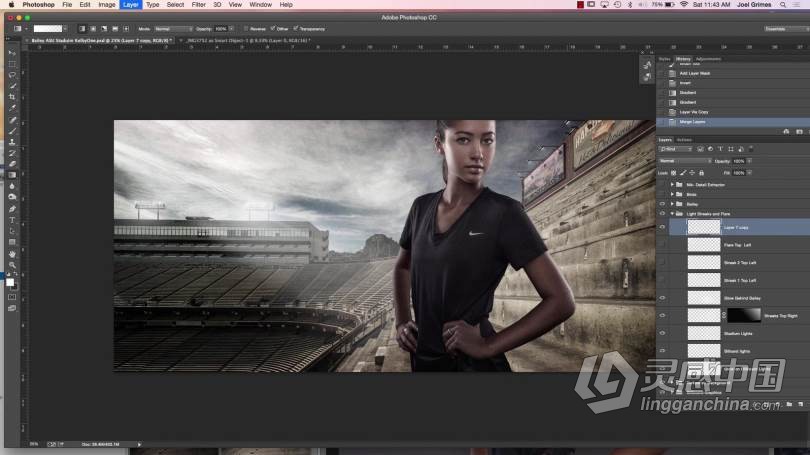Screen dimensions: 810x455
Task: Select the Zoom tool
Action: point(12,264)
